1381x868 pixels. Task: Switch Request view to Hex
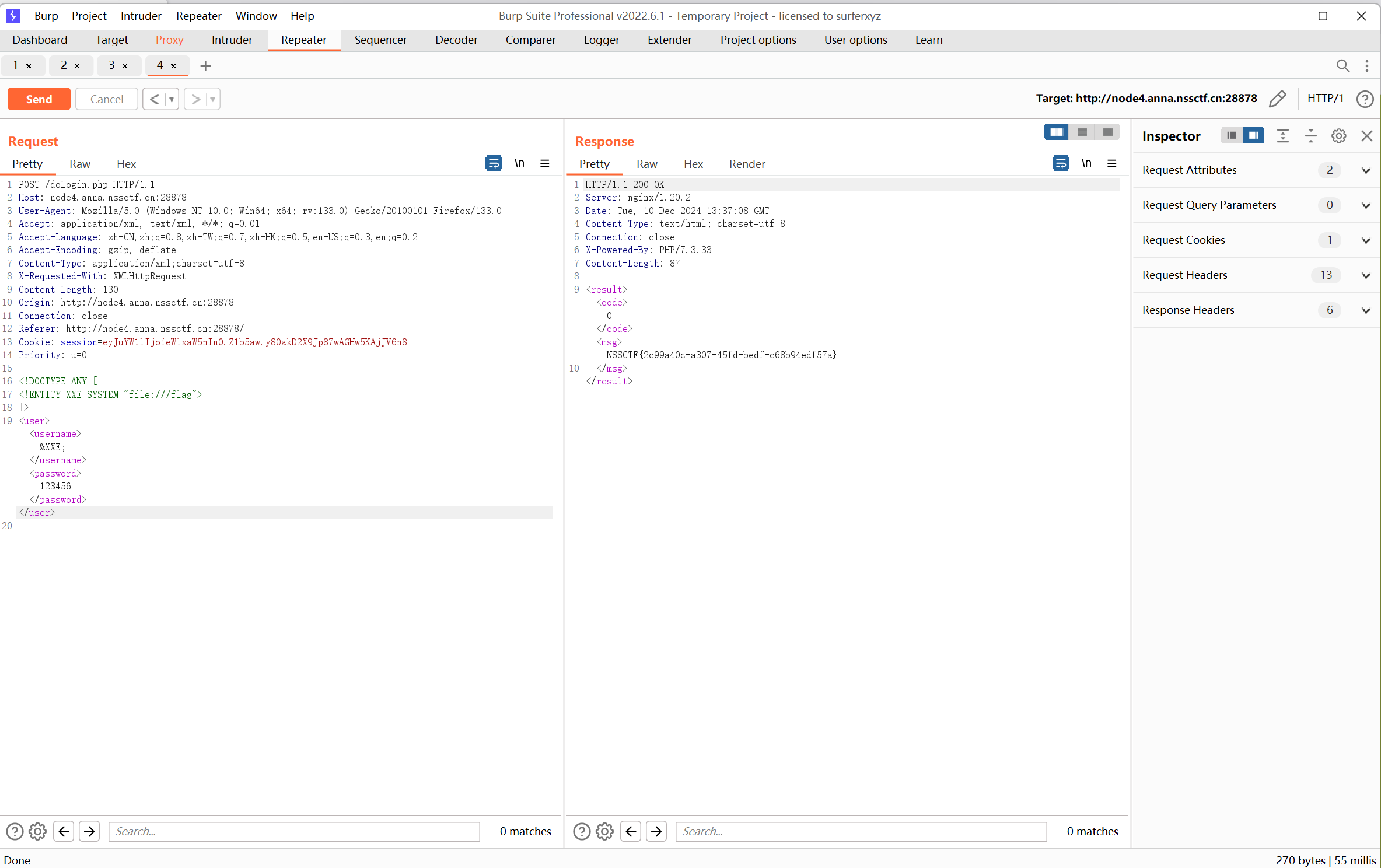tap(126, 164)
